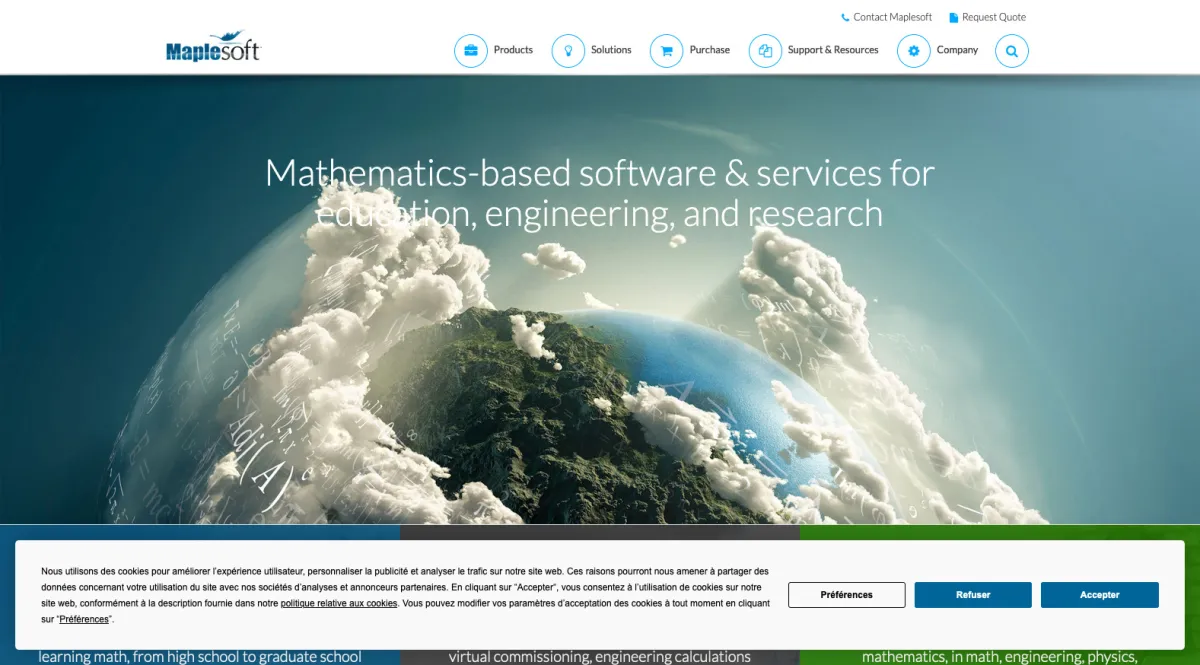Follow the Contact Maplesoft link
Viewport: 1200px width, 665px height.
[x=893, y=17]
